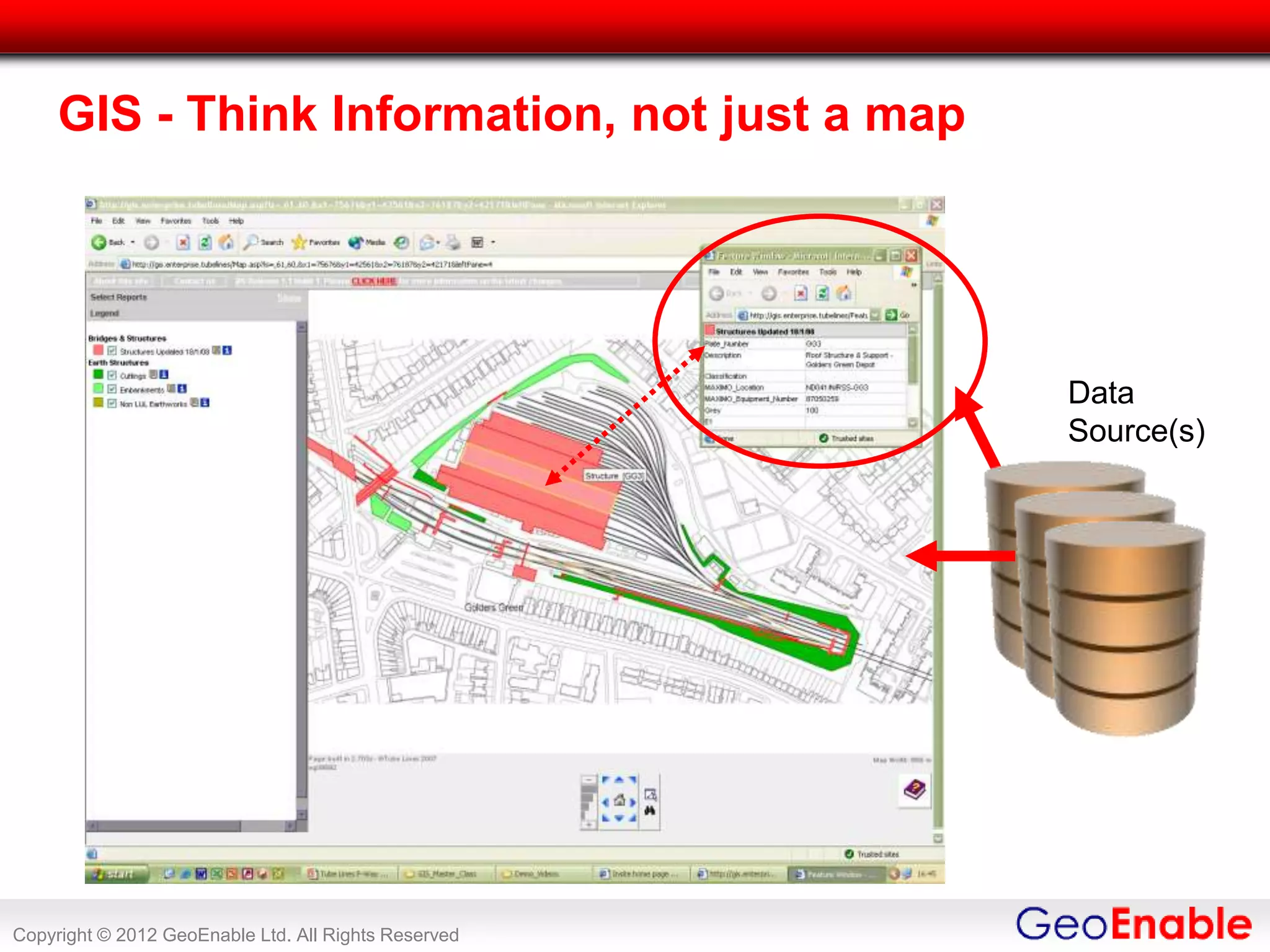
Task: Click info icon beside Embankments layer
Action: click(182, 389)
